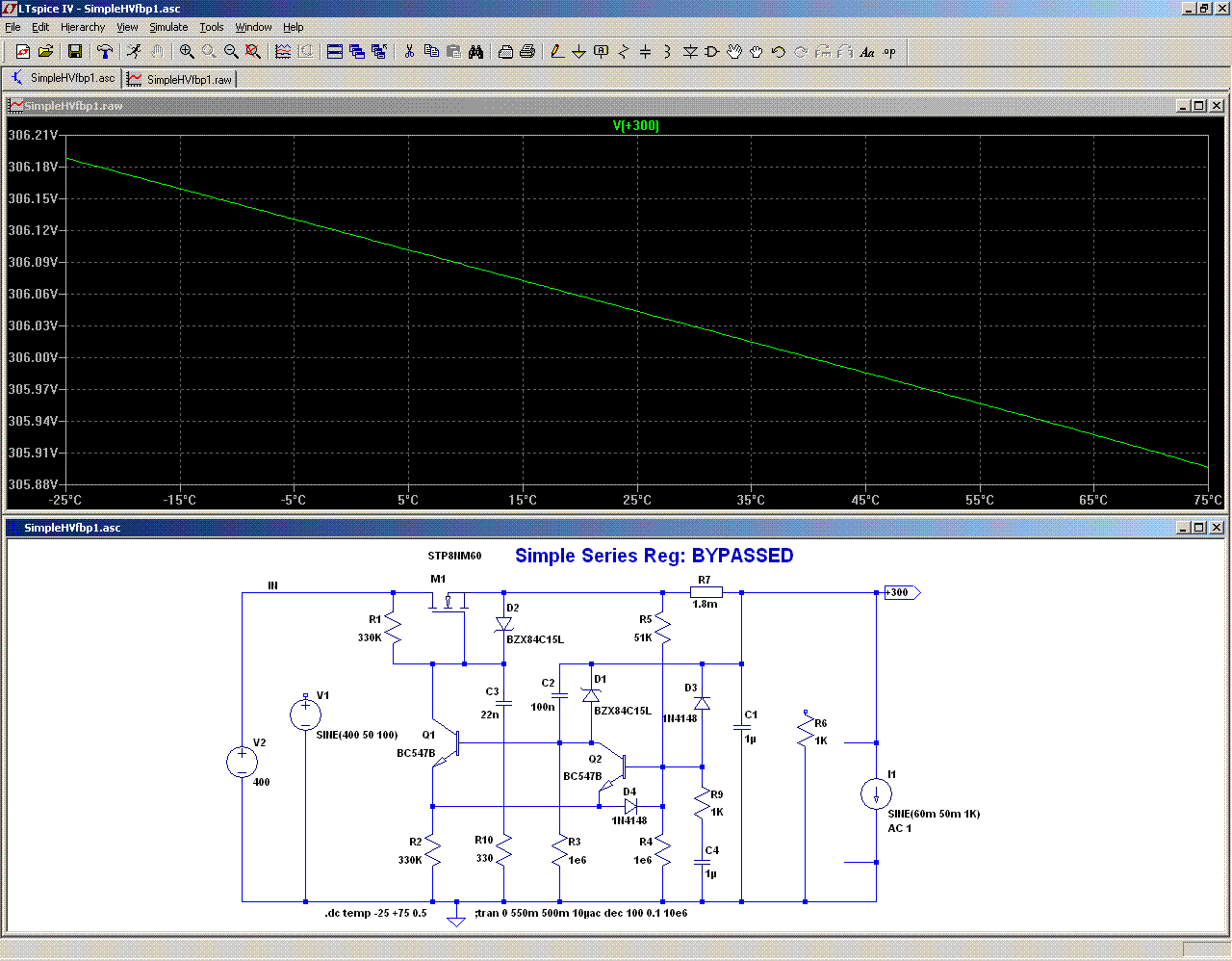
Task: Open the Simulate menu
Action: pos(168,27)
